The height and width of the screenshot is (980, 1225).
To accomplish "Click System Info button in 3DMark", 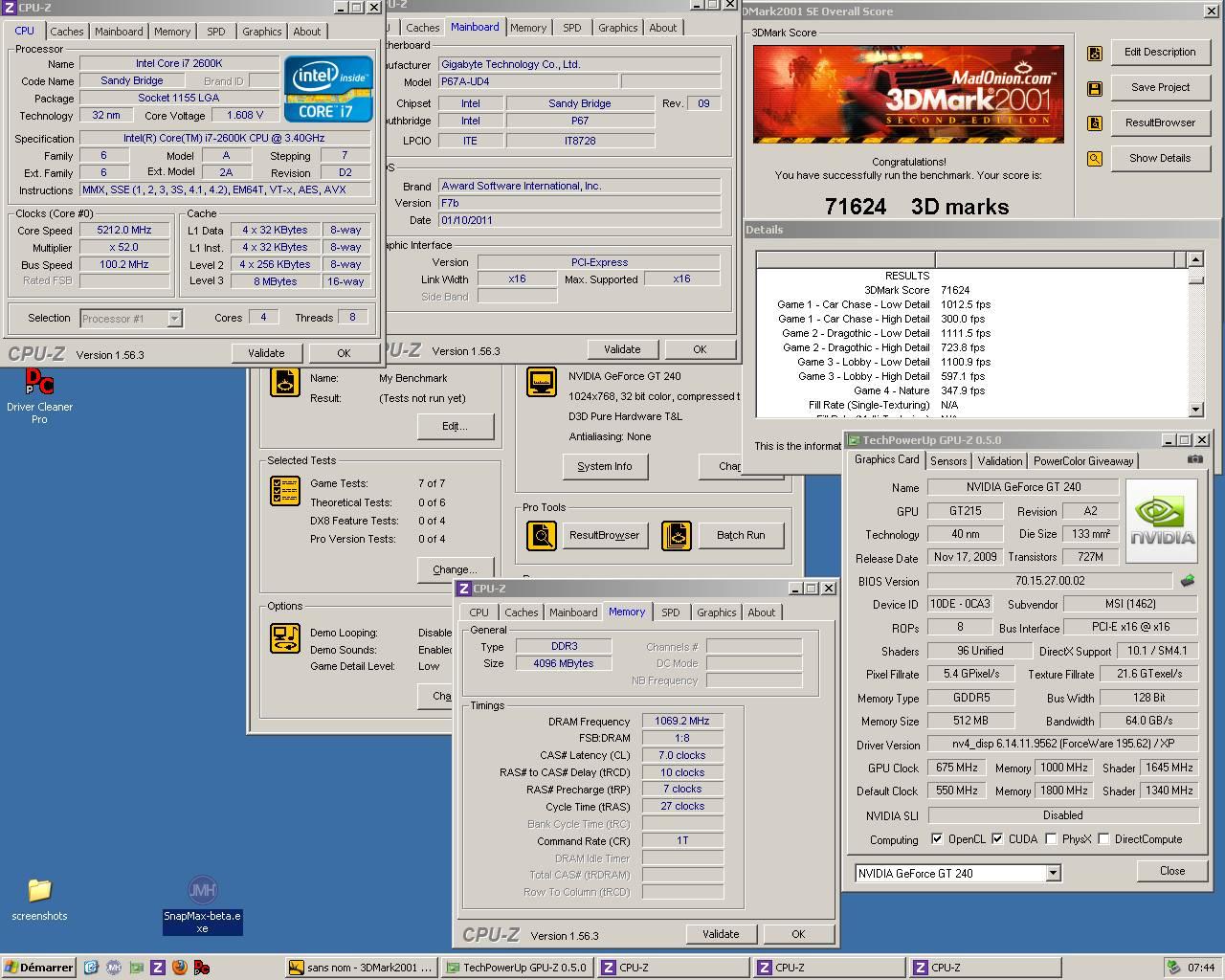I will [x=605, y=466].
